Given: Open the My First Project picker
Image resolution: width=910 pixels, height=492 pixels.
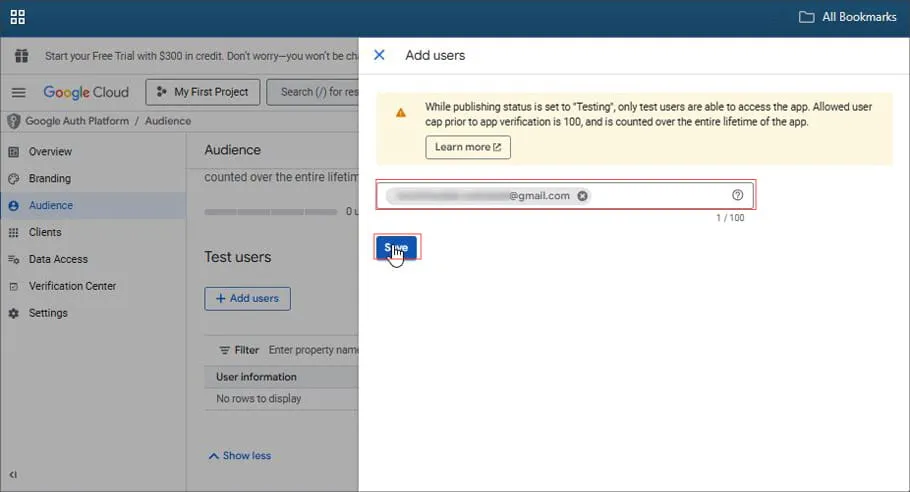Looking at the screenshot, I should pos(203,92).
